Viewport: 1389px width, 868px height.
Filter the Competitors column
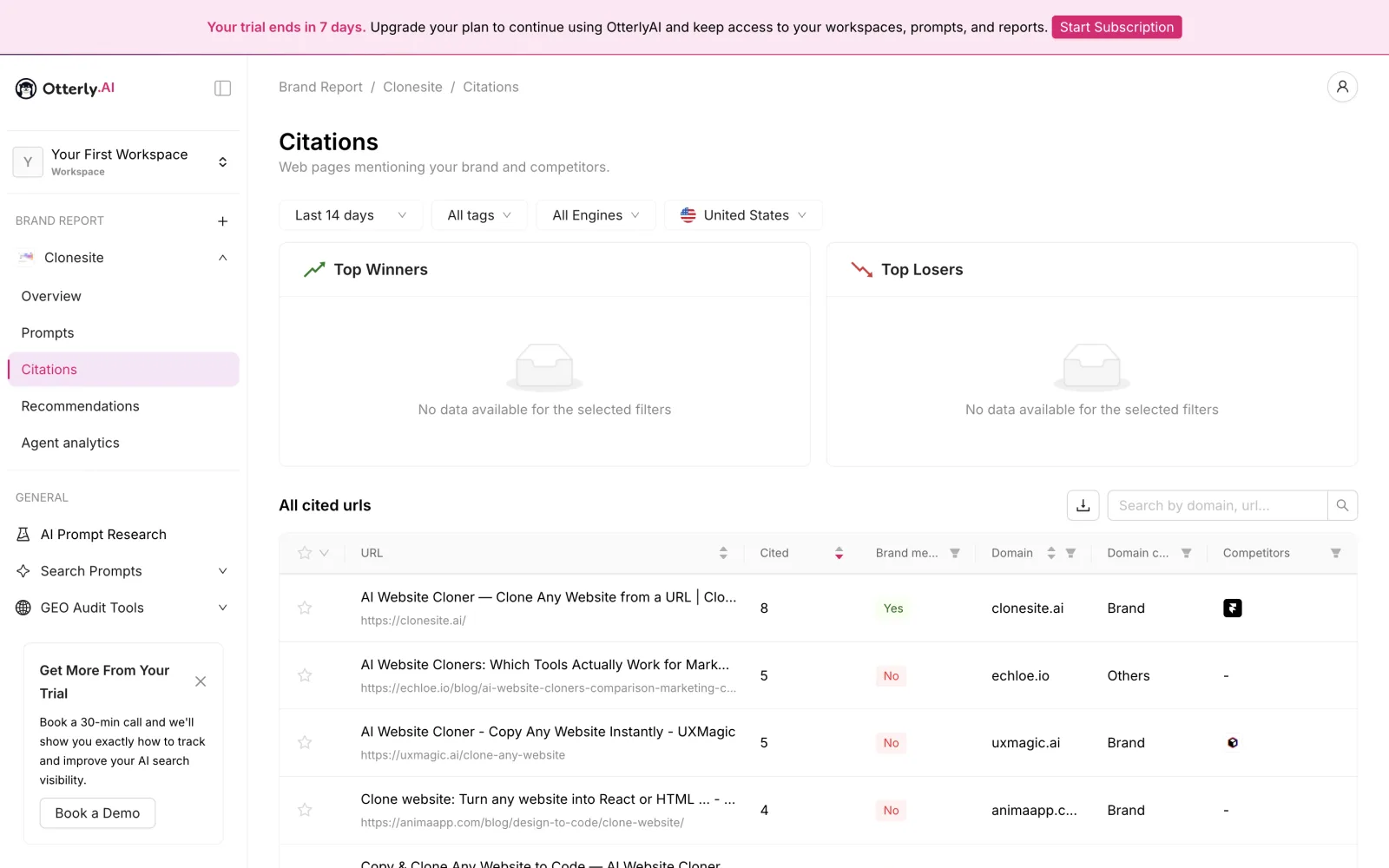point(1336,553)
